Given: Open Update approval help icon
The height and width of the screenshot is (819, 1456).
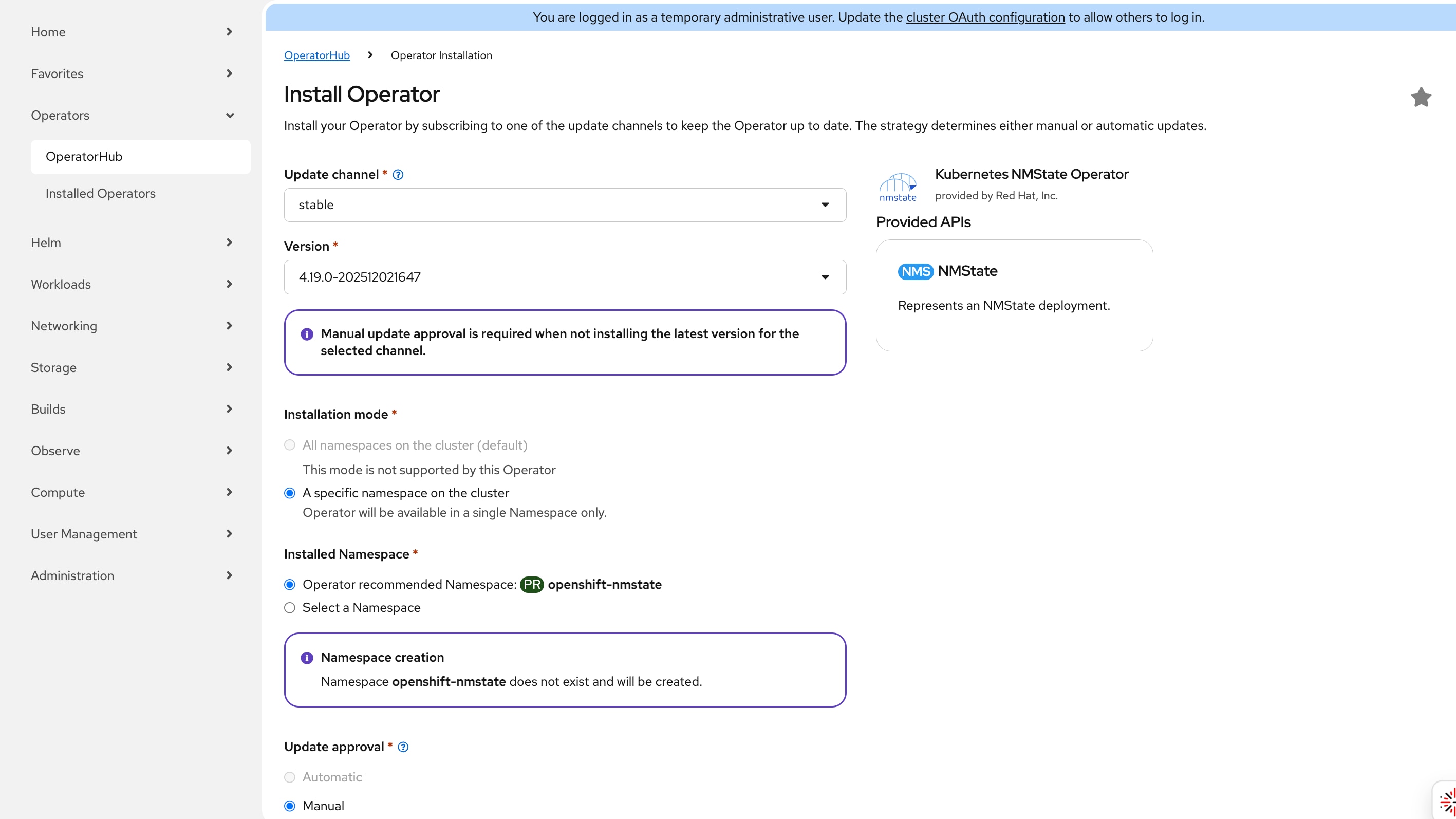Looking at the screenshot, I should (403, 747).
